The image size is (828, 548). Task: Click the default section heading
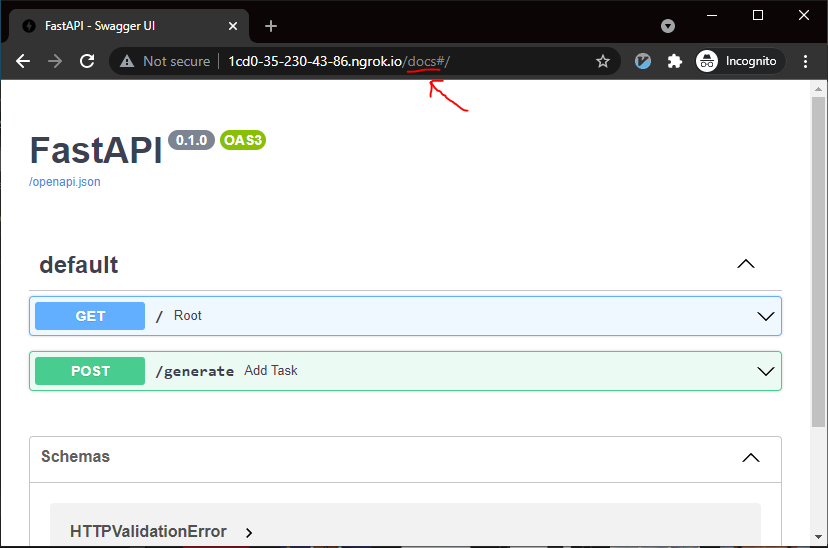pos(79,265)
